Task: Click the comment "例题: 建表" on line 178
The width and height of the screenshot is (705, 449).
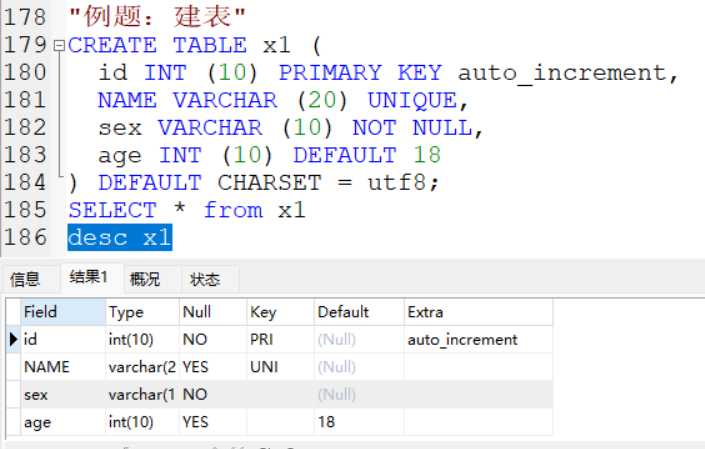Action: click(157, 17)
